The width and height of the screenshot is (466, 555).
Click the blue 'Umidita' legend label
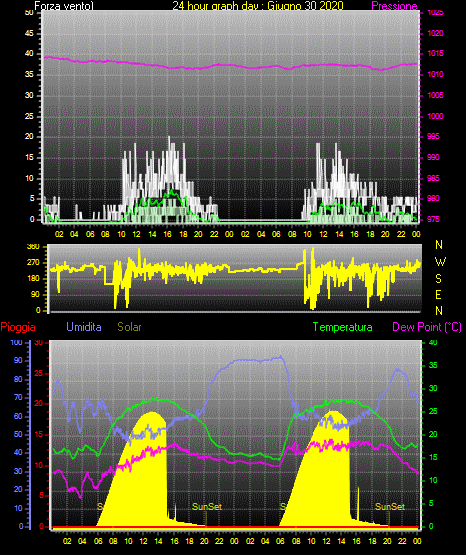[x=84, y=327]
